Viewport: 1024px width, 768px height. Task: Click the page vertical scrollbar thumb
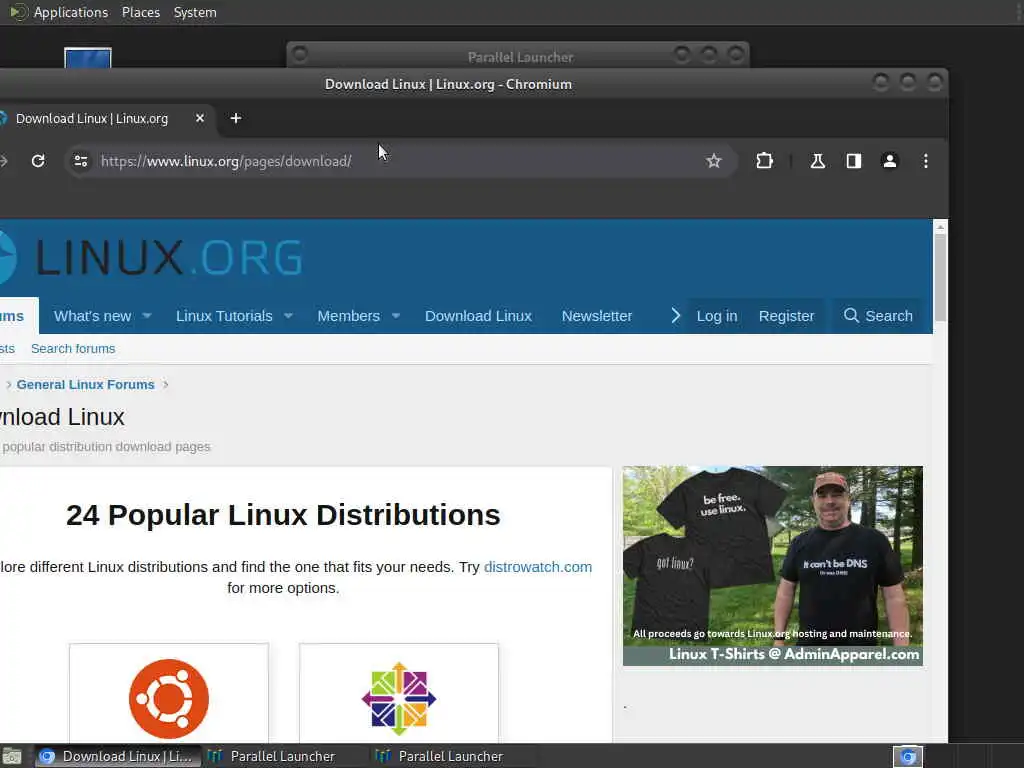pos(940,277)
